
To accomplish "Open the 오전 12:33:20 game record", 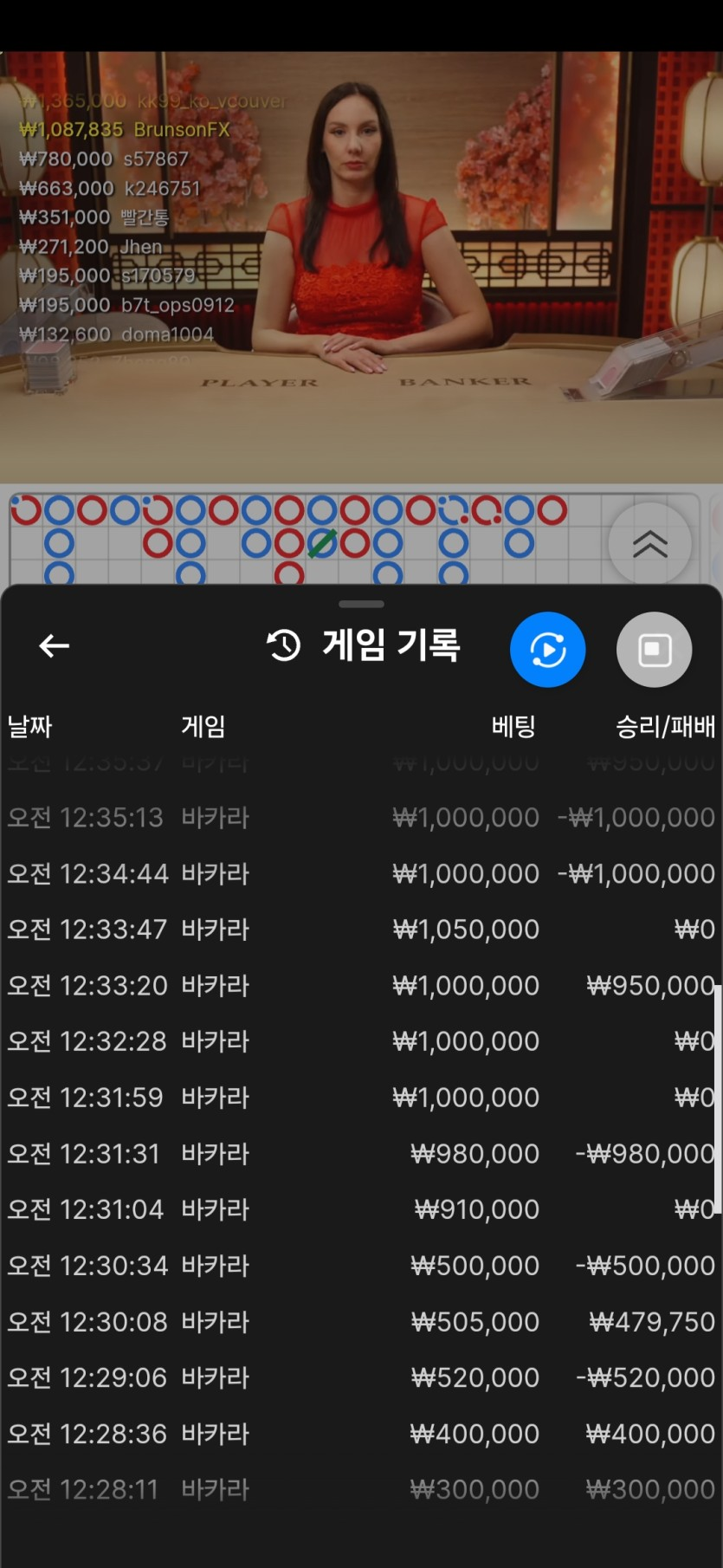I will click(x=361, y=985).
